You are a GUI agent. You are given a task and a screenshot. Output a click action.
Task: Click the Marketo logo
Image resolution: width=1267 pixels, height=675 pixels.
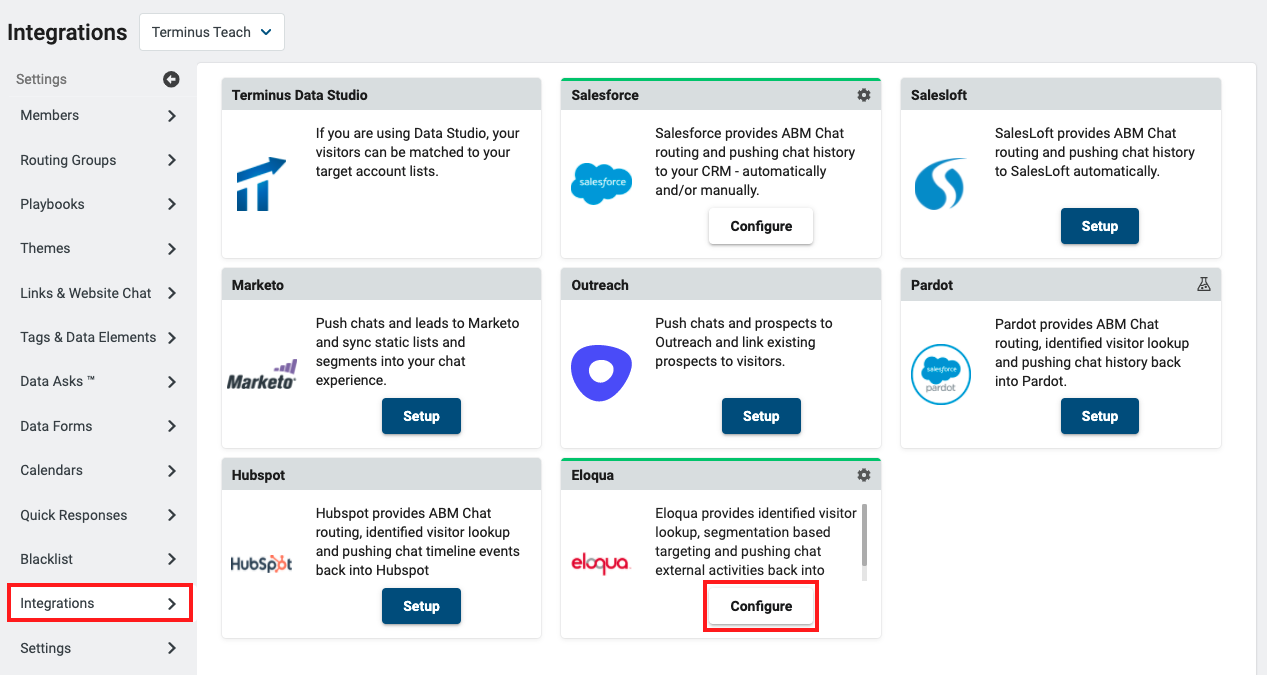(262, 375)
